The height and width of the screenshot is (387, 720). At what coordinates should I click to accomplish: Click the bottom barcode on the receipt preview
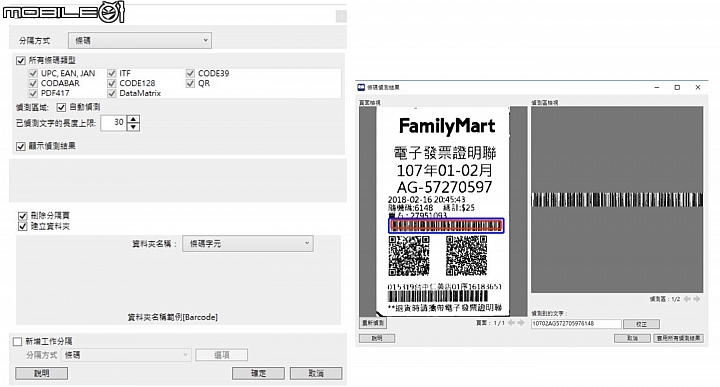(438, 297)
